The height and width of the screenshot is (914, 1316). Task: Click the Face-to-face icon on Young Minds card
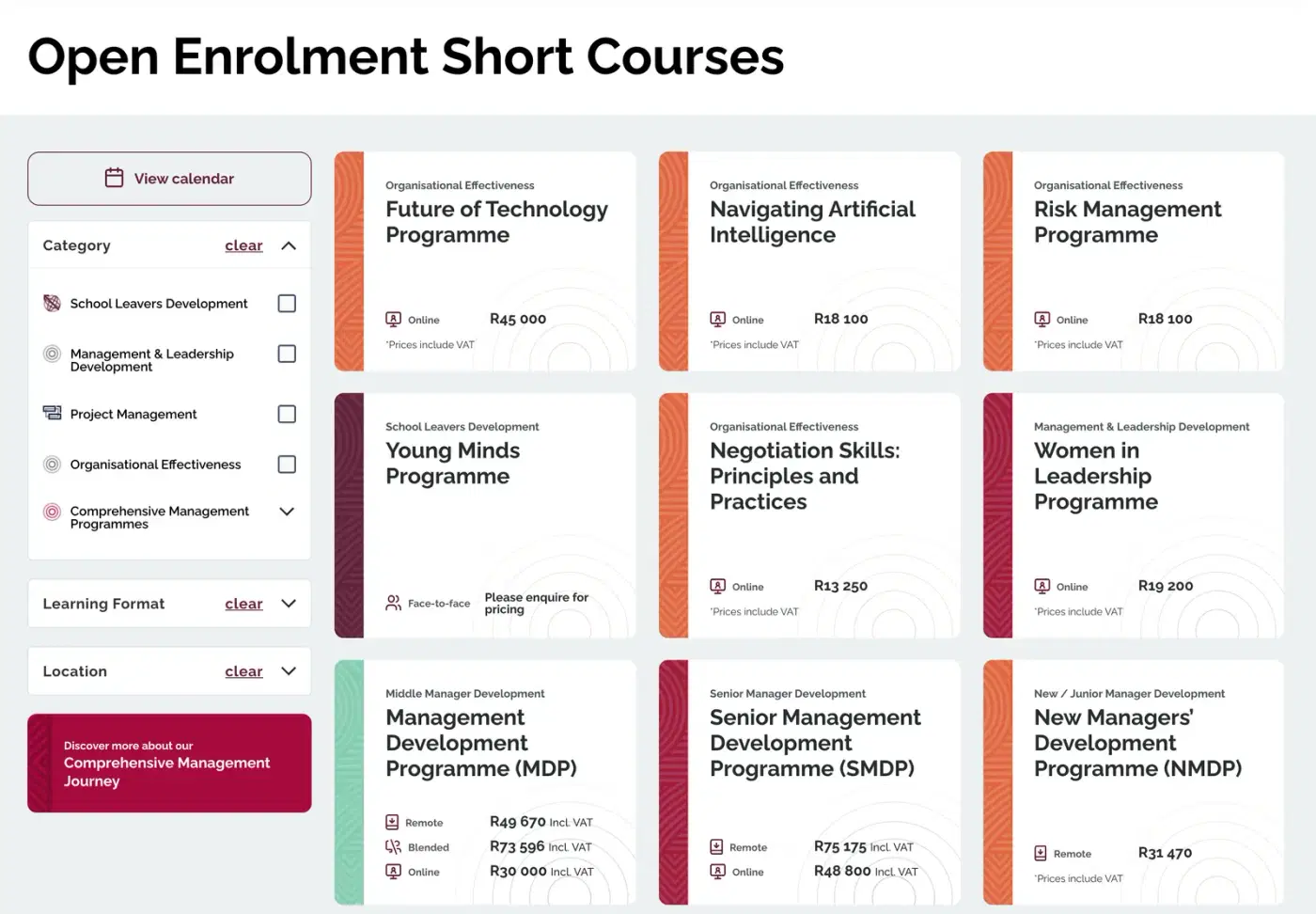394,603
